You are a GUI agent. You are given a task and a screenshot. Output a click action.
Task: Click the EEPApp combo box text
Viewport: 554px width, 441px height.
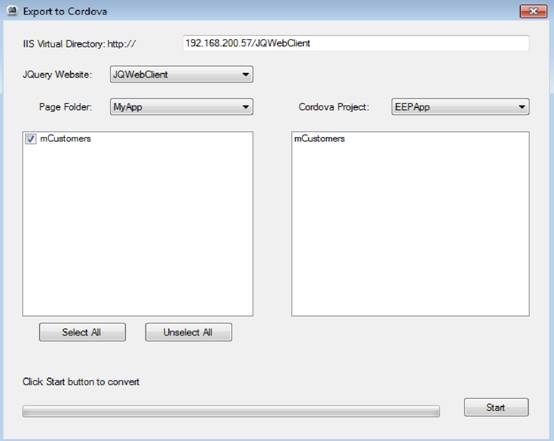412,107
